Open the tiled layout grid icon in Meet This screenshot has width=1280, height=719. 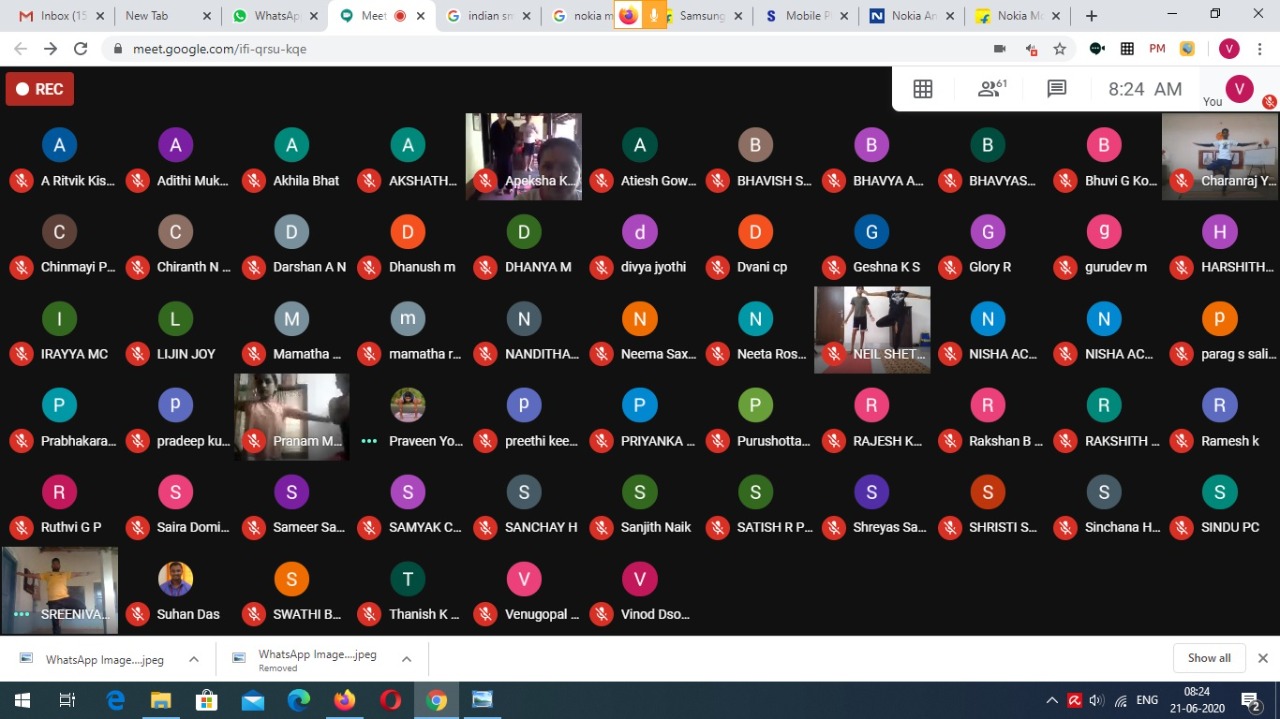click(922, 89)
